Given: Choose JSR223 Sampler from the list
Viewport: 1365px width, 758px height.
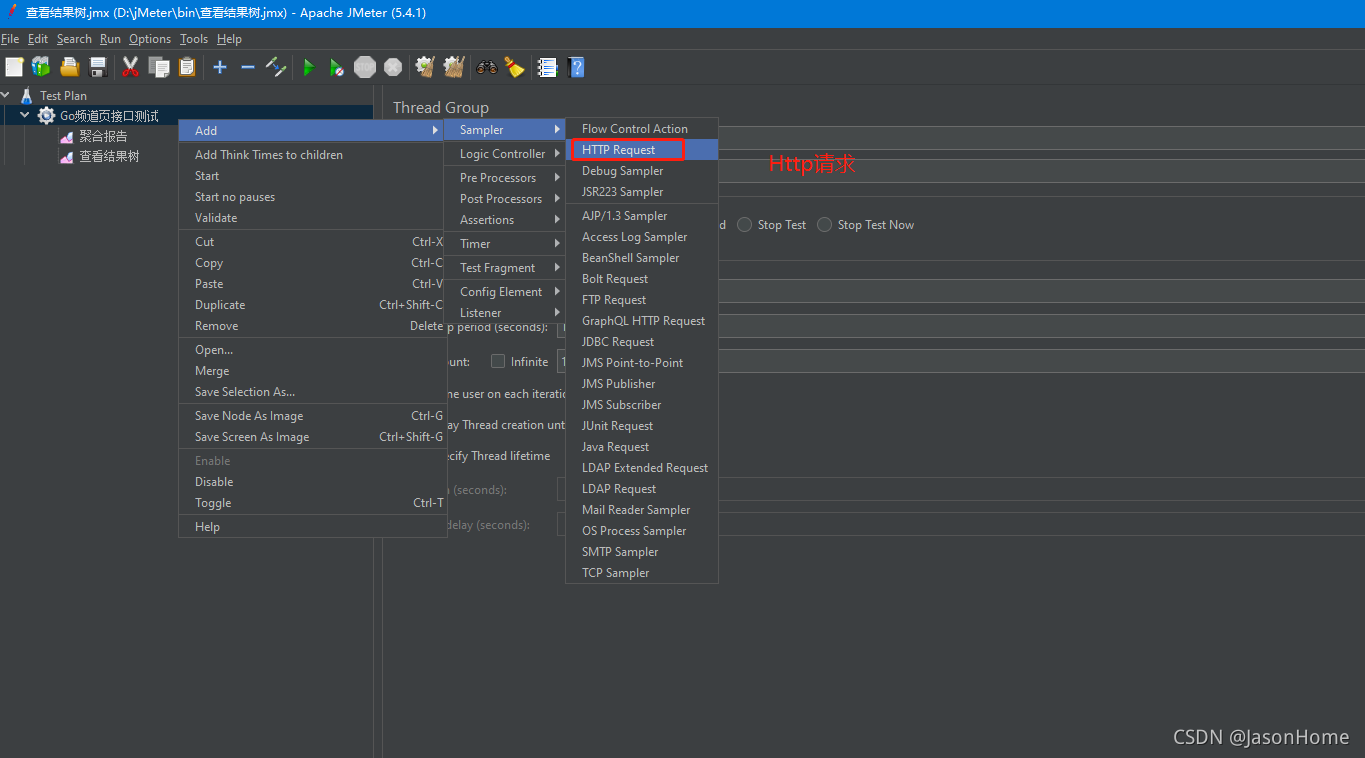Looking at the screenshot, I should (642, 192).
